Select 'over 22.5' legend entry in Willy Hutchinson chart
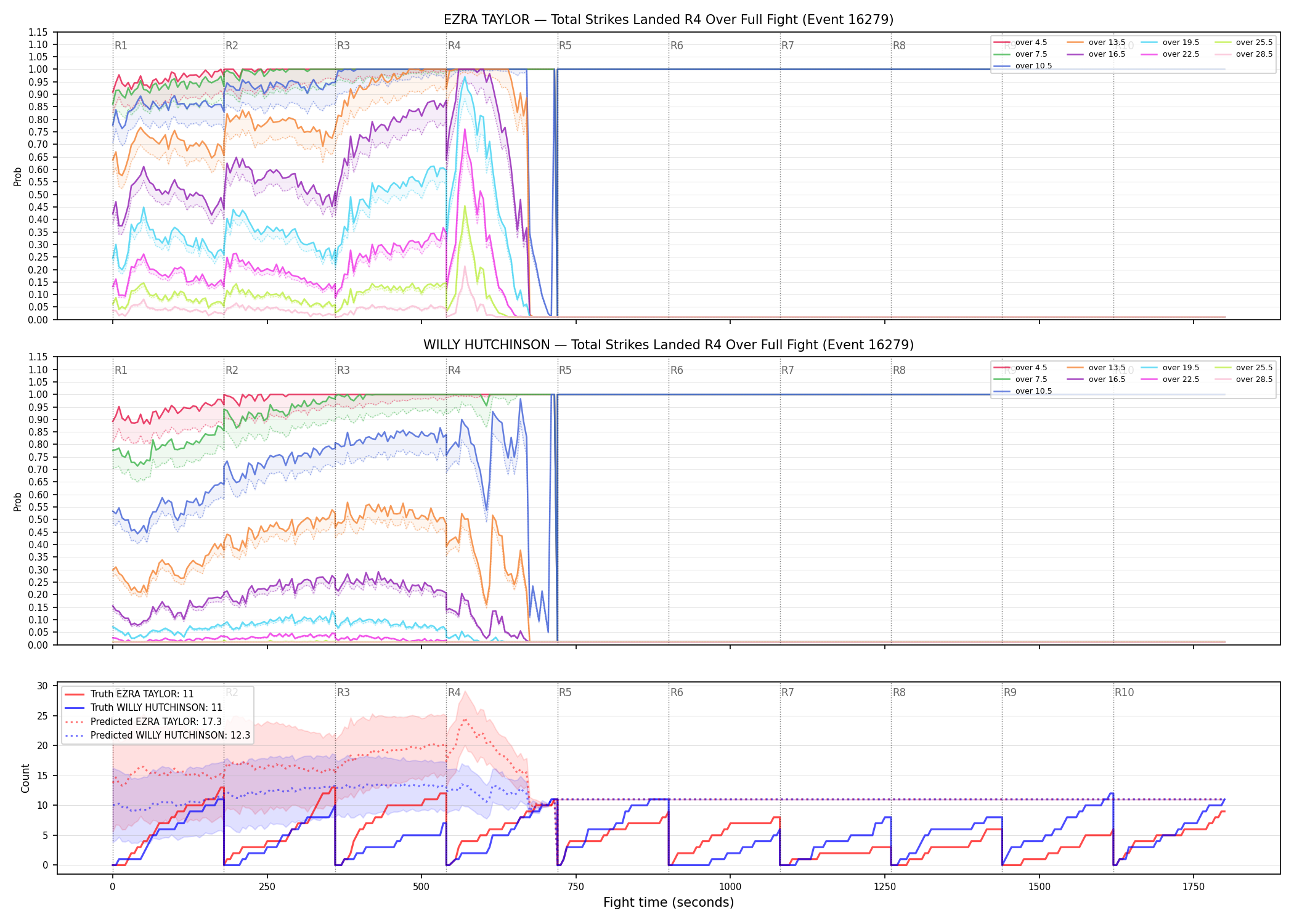 [1170, 379]
